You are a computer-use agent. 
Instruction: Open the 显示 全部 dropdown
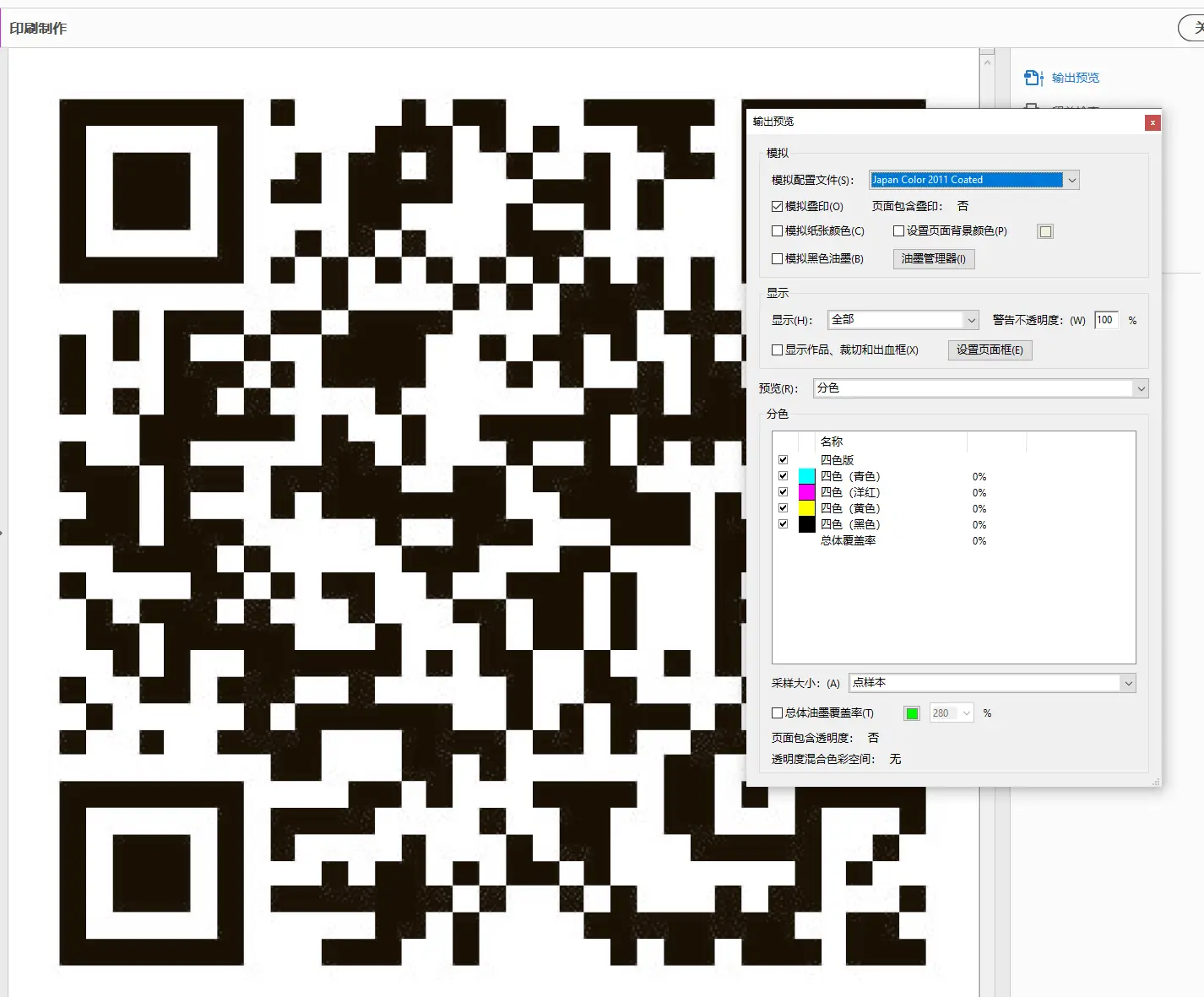971,320
